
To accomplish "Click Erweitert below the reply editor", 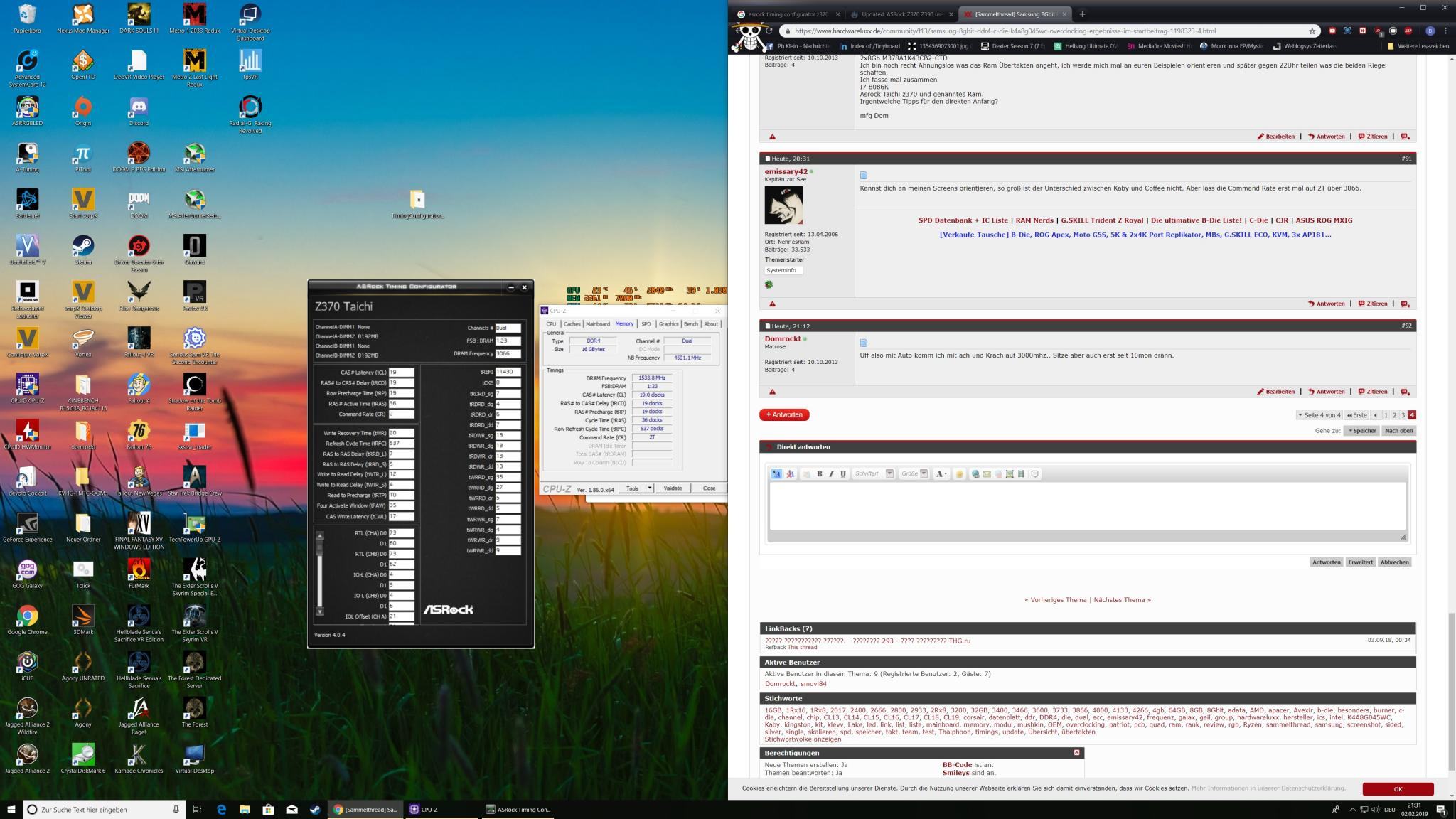I will click(1360, 562).
